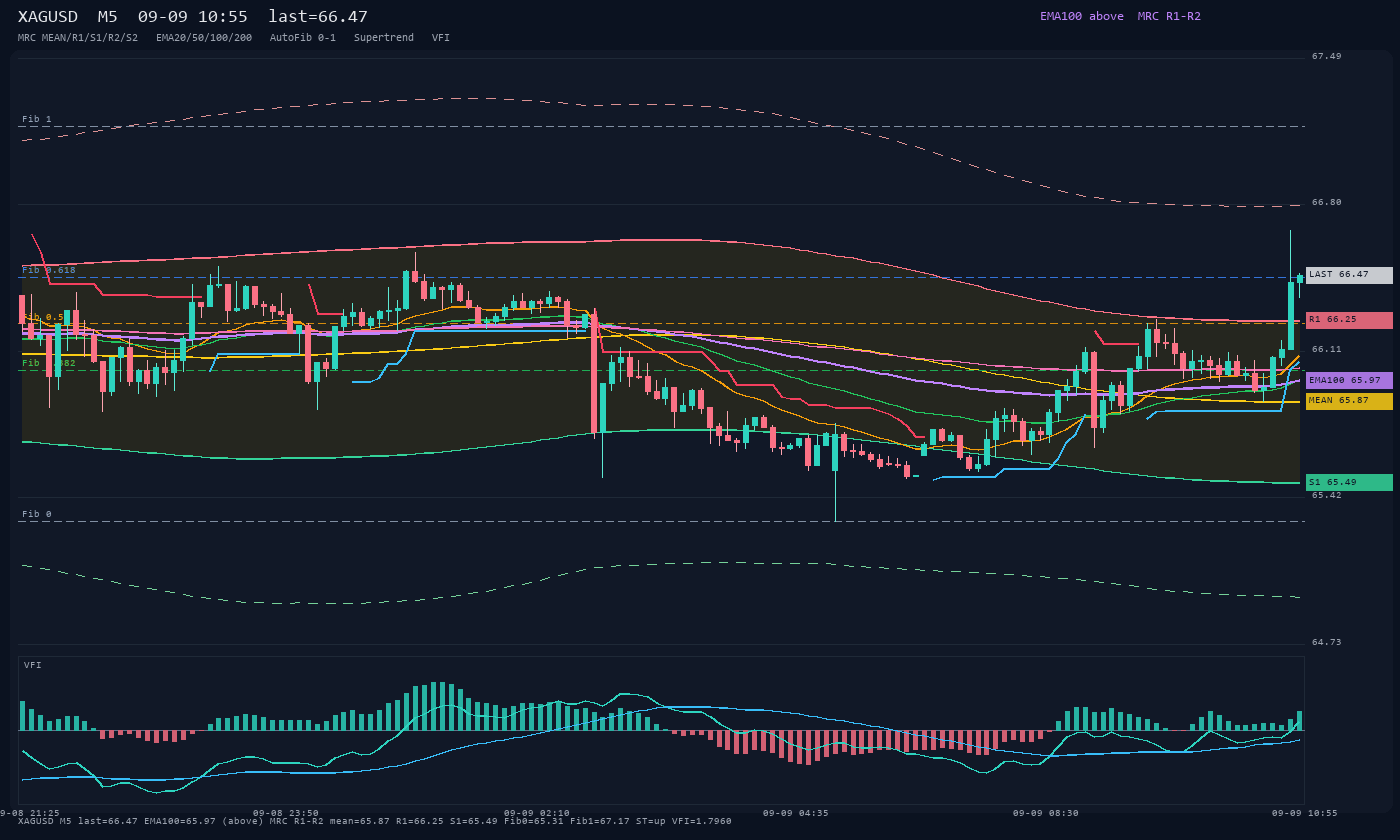Click the 65.42 price axis label
The width and height of the screenshot is (1400, 840).
coord(1327,495)
